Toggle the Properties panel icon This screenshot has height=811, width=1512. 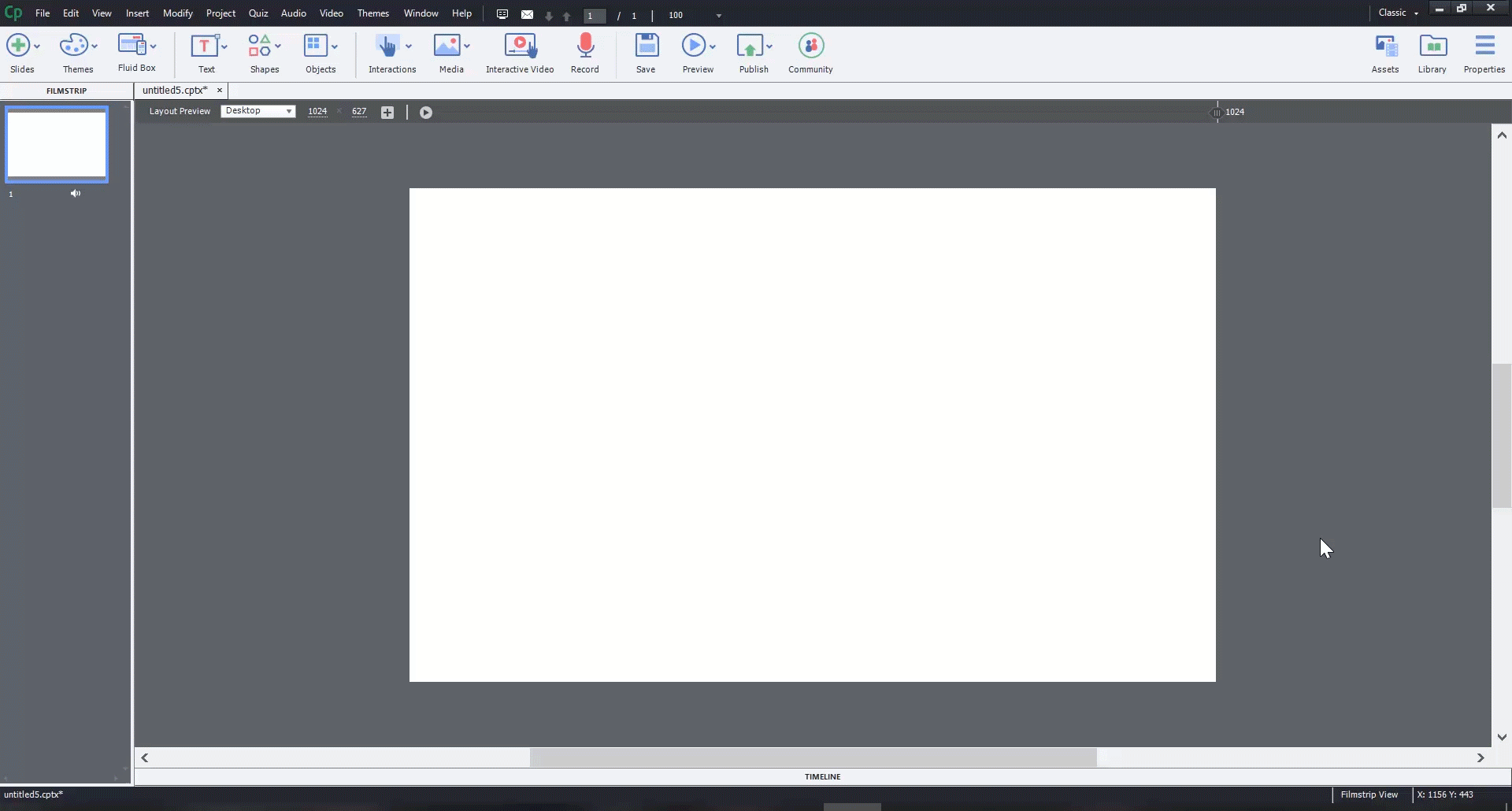click(x=1485, y=46)
